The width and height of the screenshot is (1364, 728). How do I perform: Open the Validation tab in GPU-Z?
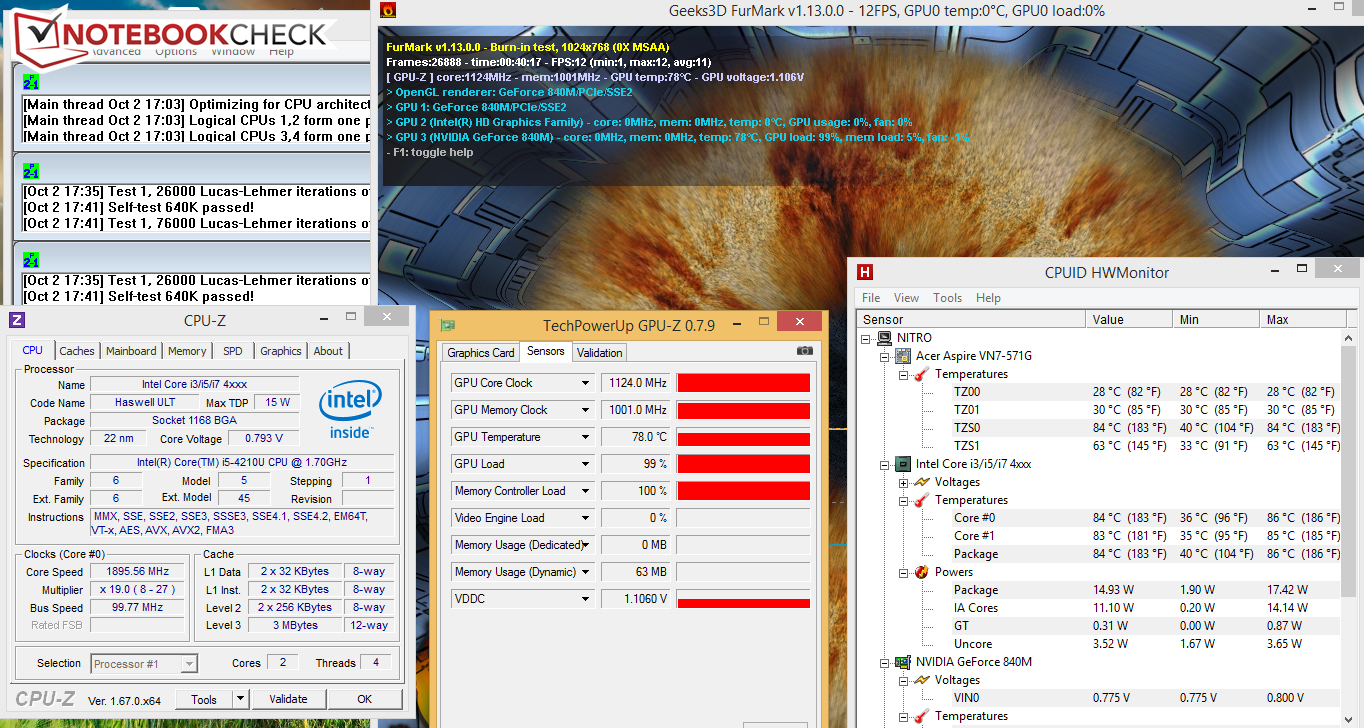pyautogui.click(x=599, y=353)
